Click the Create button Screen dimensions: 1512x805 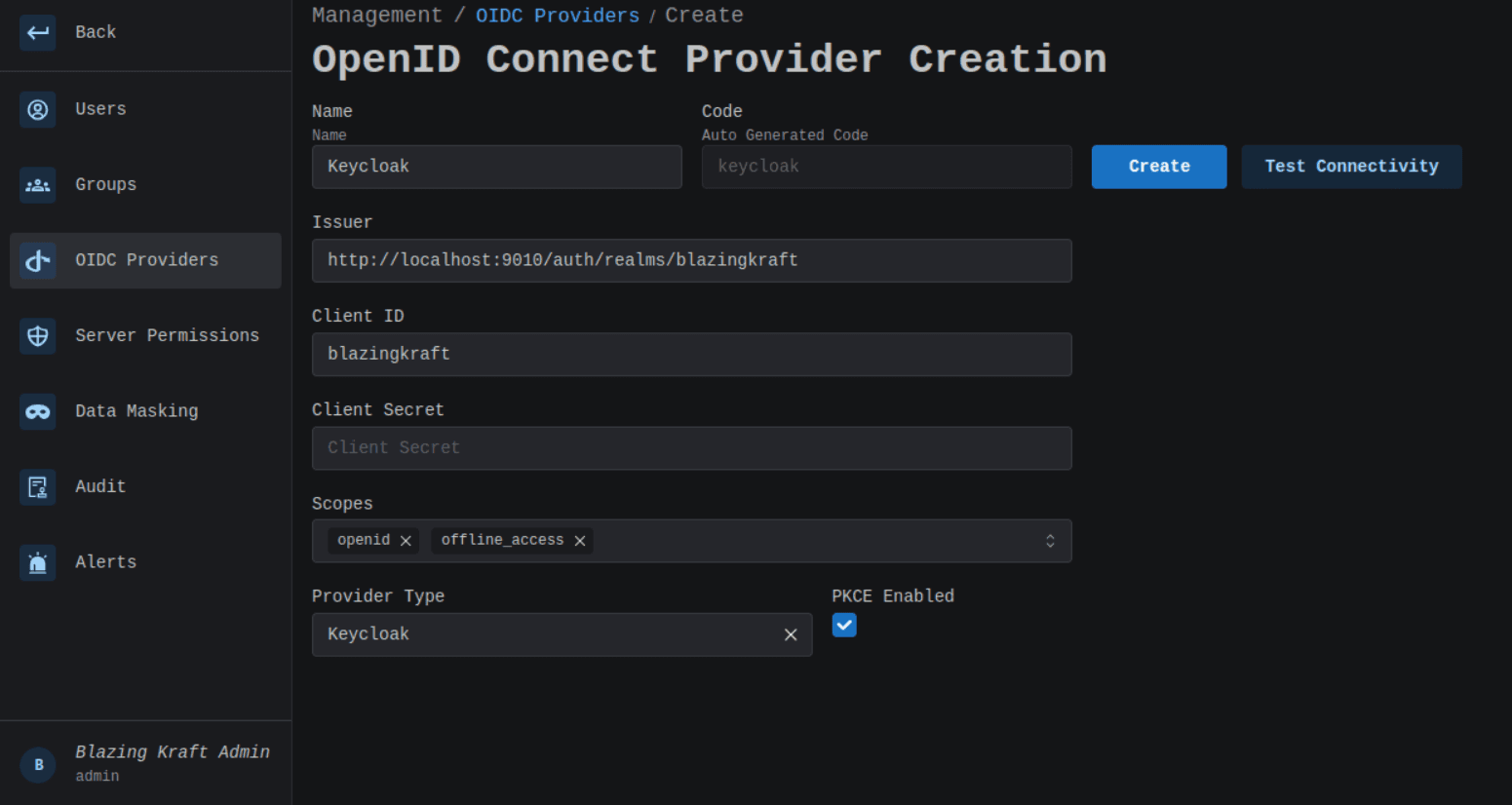[x=1159, y=167]
